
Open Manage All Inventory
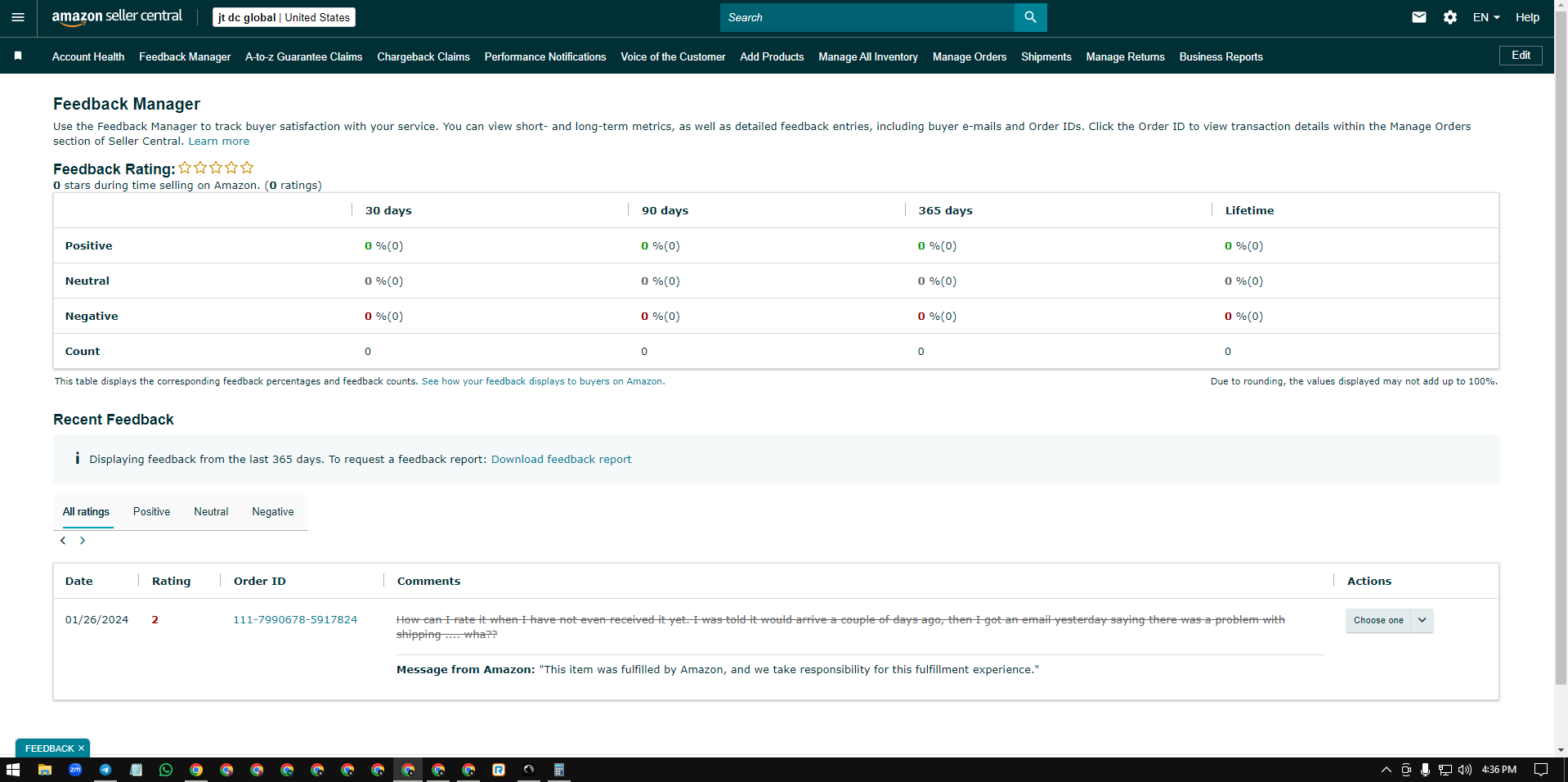868,56
